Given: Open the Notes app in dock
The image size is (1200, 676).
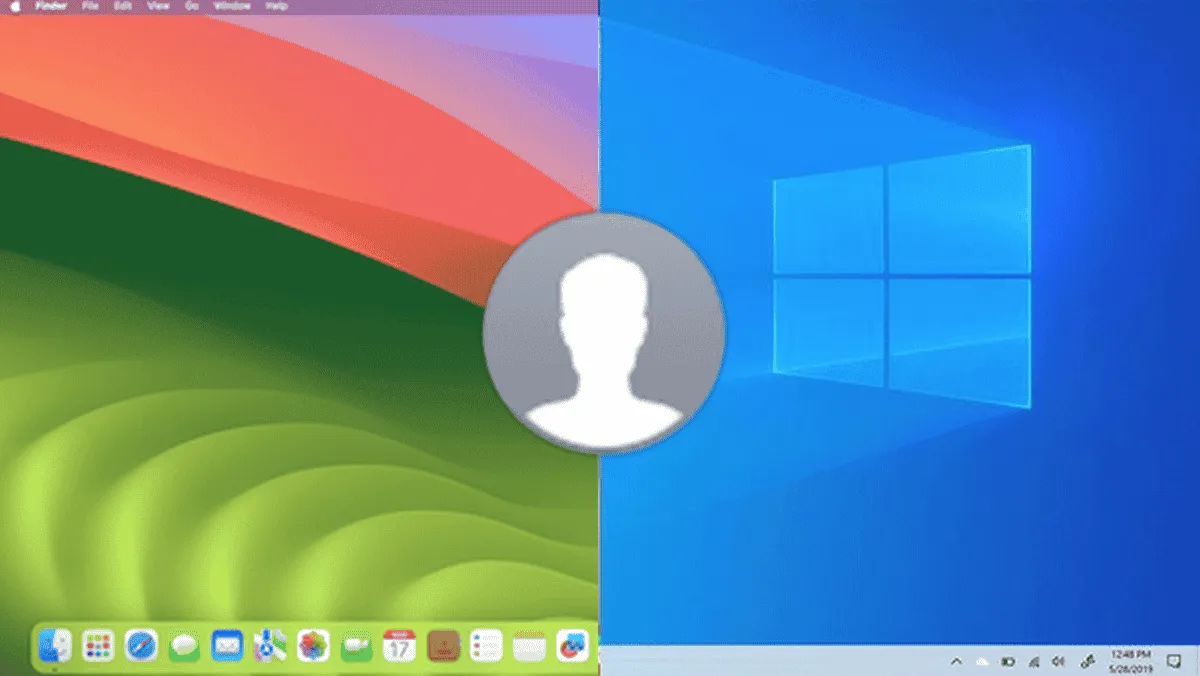Looking at the screenshot, I should click(x=529, y=647).
